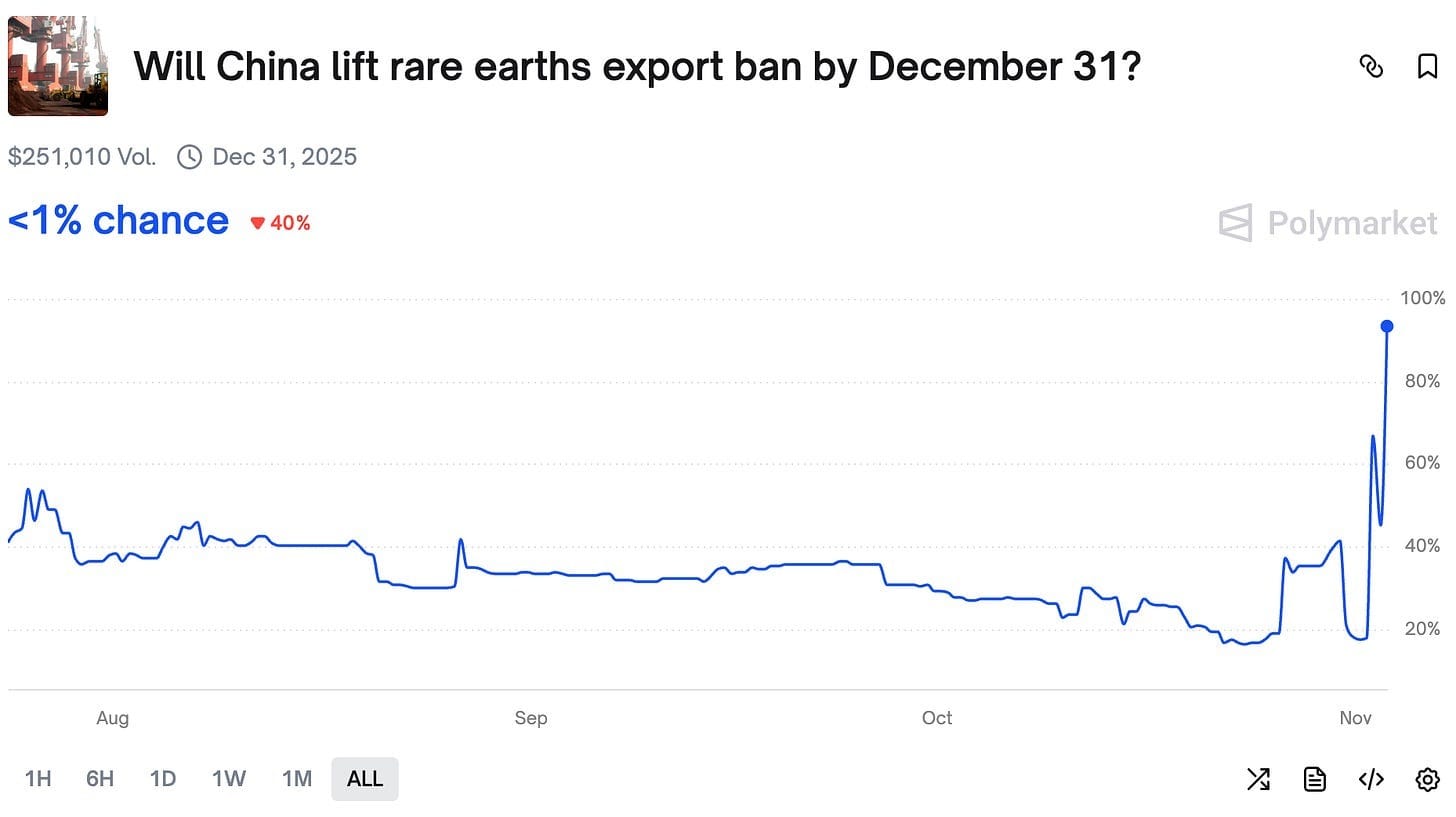The height and width of the screenshot is (817, 1456).
Task: Click the Polymarket logo watermark
Action: pyautogui.click(x=1328, y=223)
